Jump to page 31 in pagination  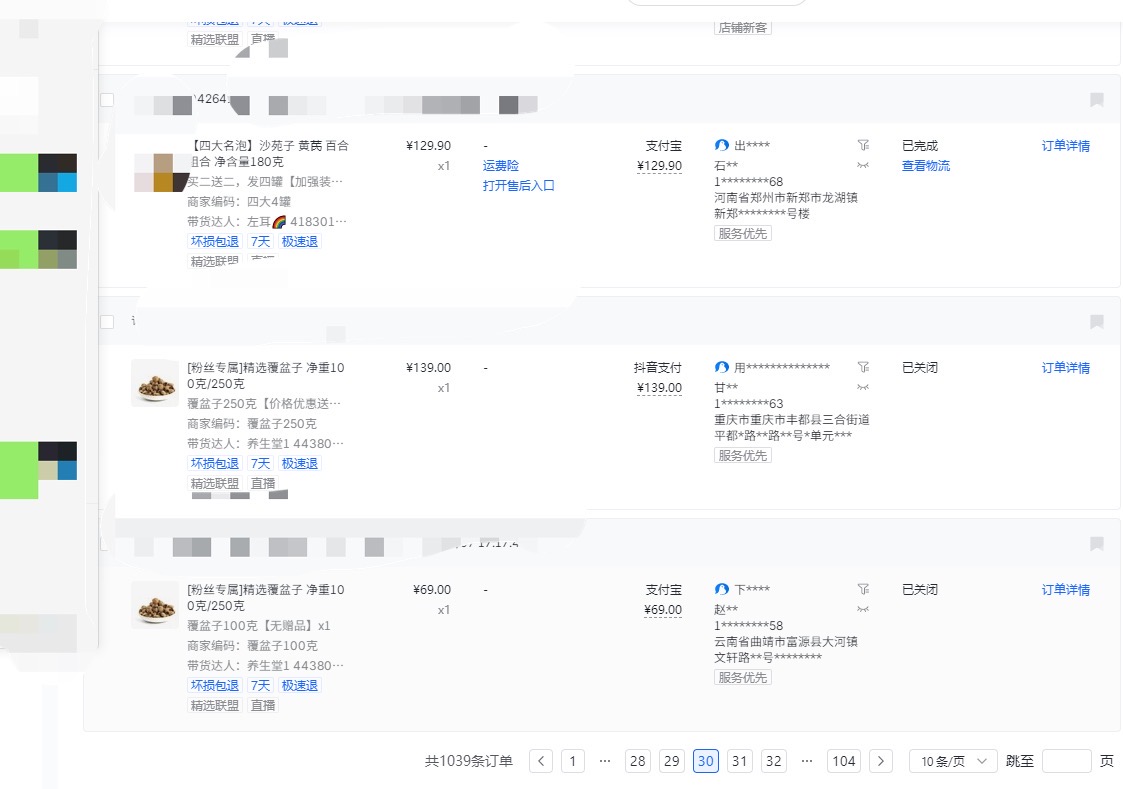pyautogui.click(x=739, y=761)
